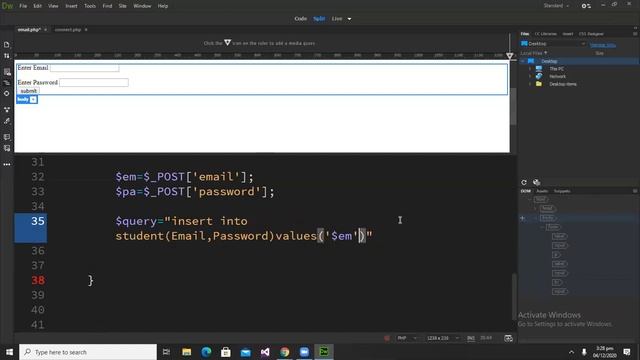The height and width of the screenshot is (360, 640).
Task: Click the Refresh icon in Files panel
Action: [524, 182]
